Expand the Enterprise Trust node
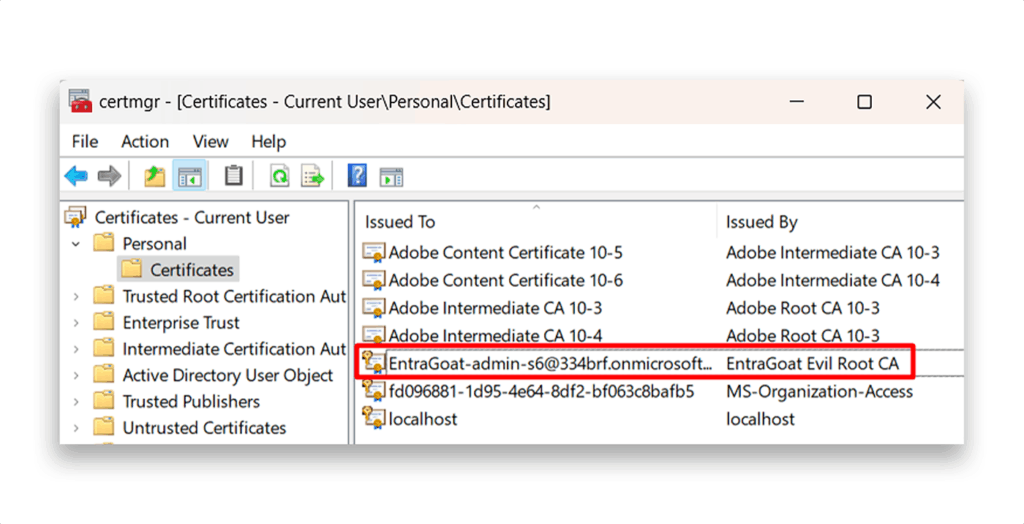This screenshot has height=524, width=1024. pos(76,323)
